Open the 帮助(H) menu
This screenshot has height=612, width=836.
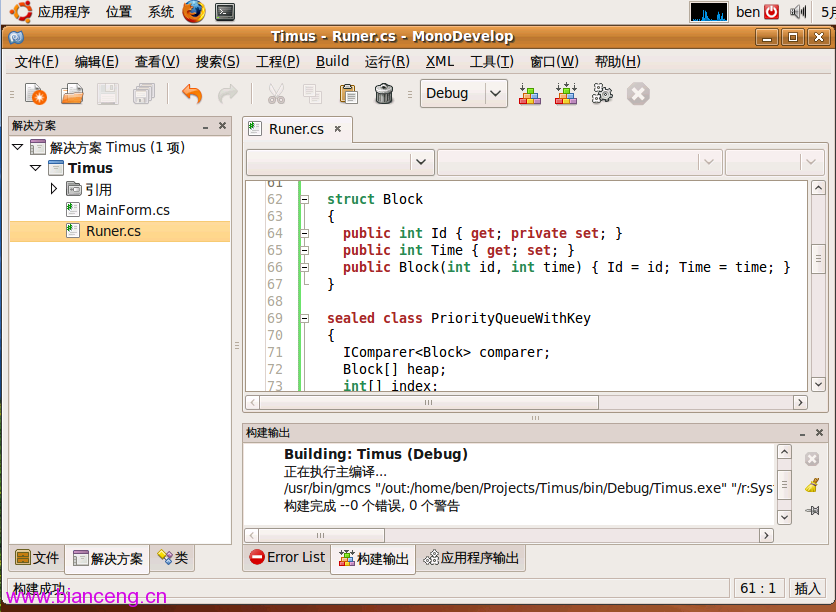point(617,61)
